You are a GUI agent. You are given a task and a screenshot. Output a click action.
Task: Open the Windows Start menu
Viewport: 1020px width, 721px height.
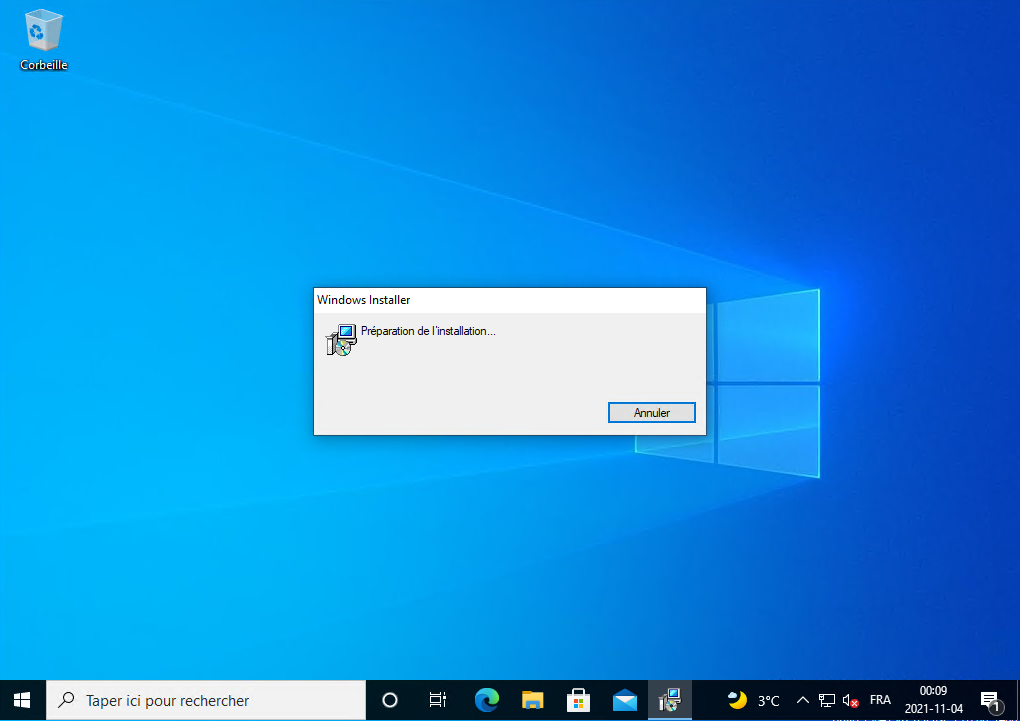pyautogui.click(x=22, y=700)
